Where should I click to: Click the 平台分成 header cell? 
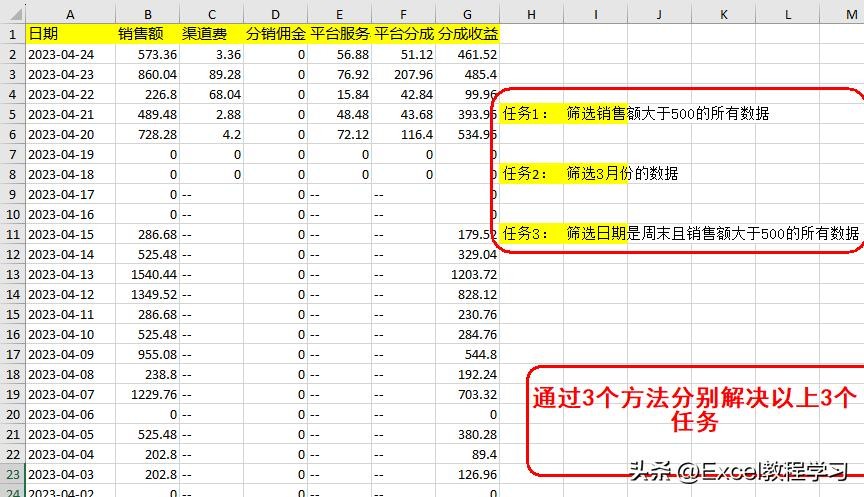pos(403,33)
